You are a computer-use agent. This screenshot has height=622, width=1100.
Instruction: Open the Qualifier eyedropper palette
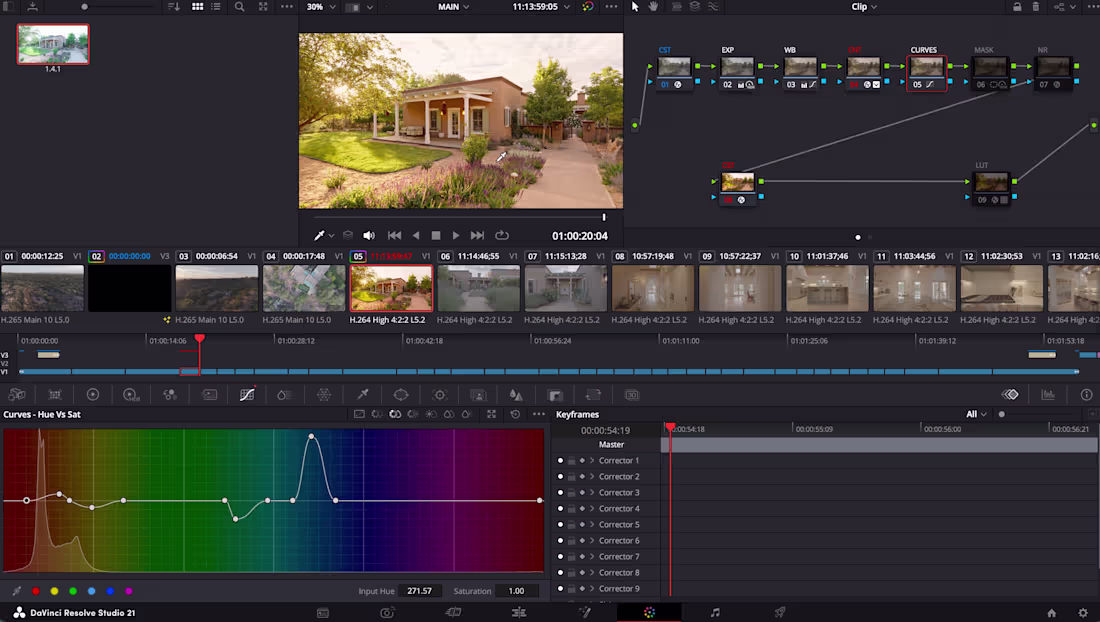point(363,395)
